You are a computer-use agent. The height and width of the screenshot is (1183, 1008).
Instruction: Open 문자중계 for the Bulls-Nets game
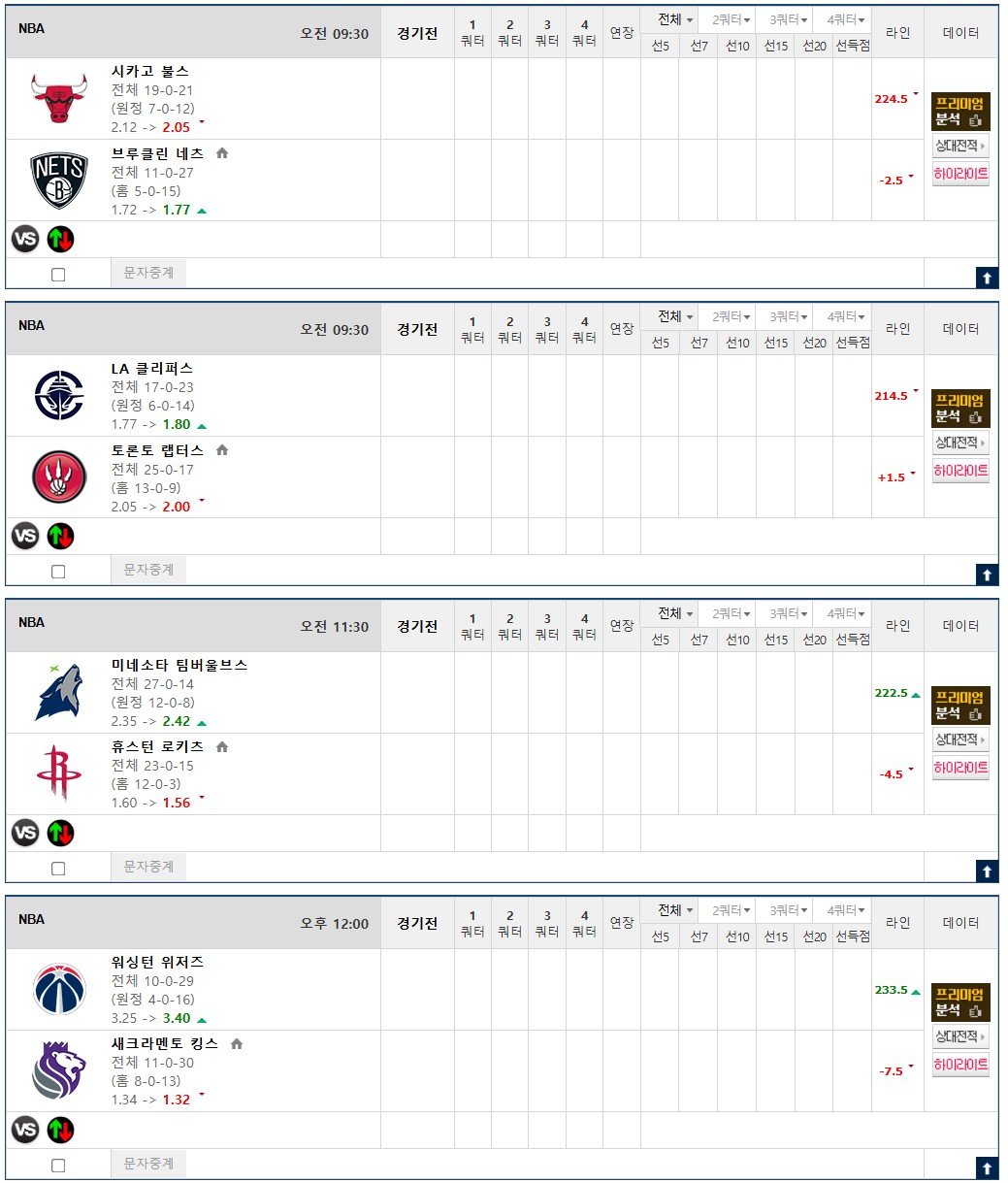point(148,274)
